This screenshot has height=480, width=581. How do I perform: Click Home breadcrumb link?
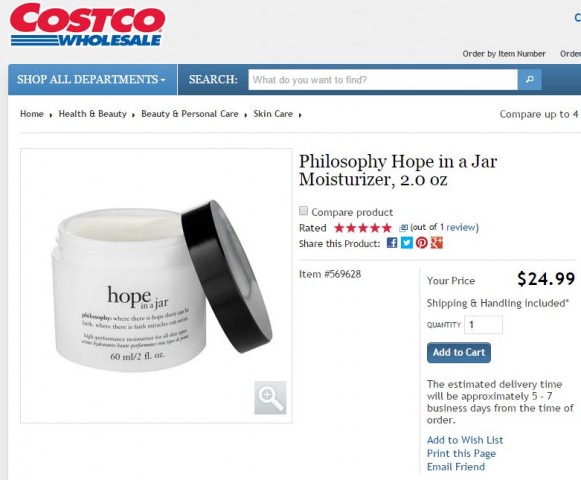pos(32,114)
